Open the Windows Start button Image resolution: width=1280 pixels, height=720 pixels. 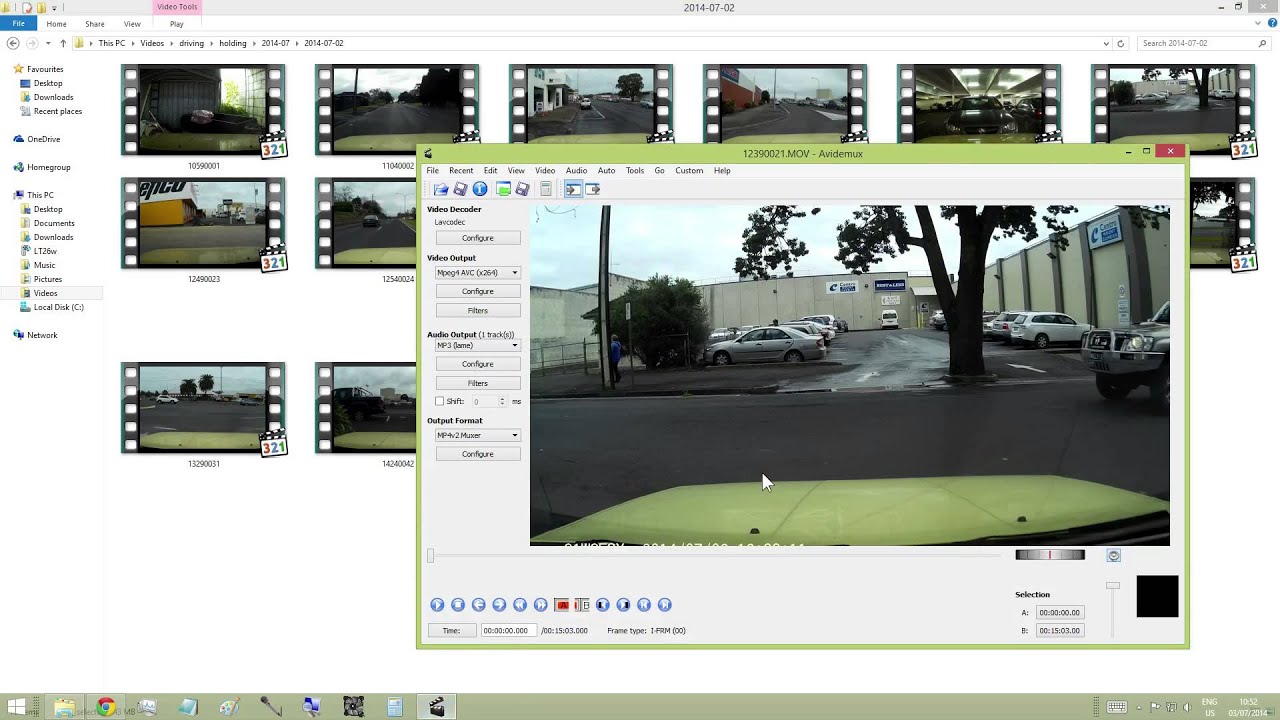(x=17, y=707)
